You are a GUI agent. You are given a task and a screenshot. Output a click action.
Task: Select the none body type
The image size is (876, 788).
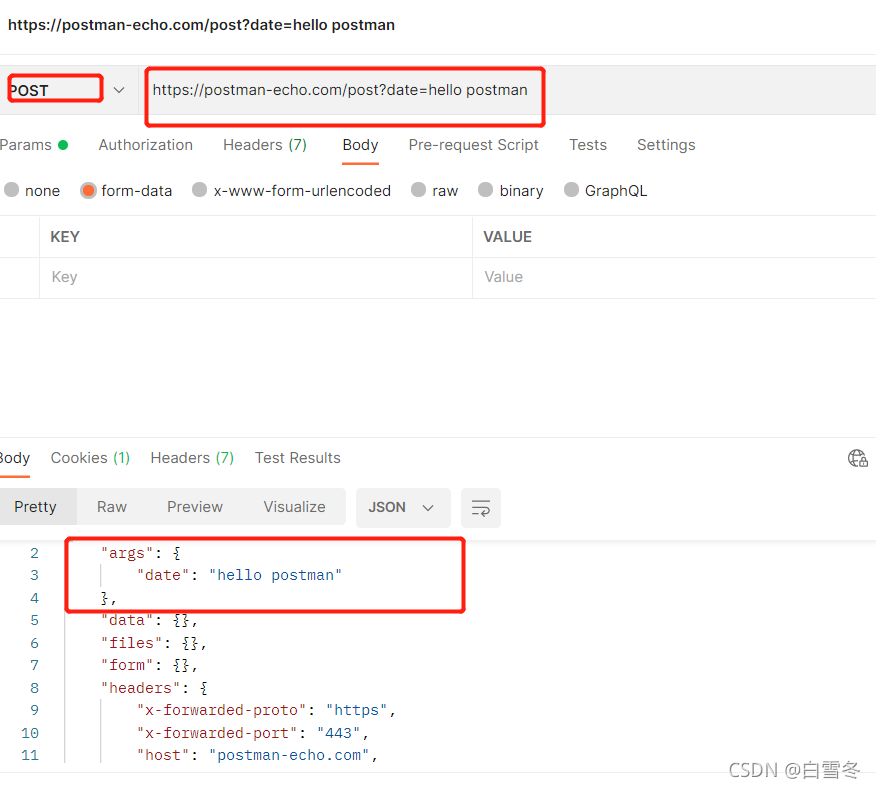click(x=32, y=191)
